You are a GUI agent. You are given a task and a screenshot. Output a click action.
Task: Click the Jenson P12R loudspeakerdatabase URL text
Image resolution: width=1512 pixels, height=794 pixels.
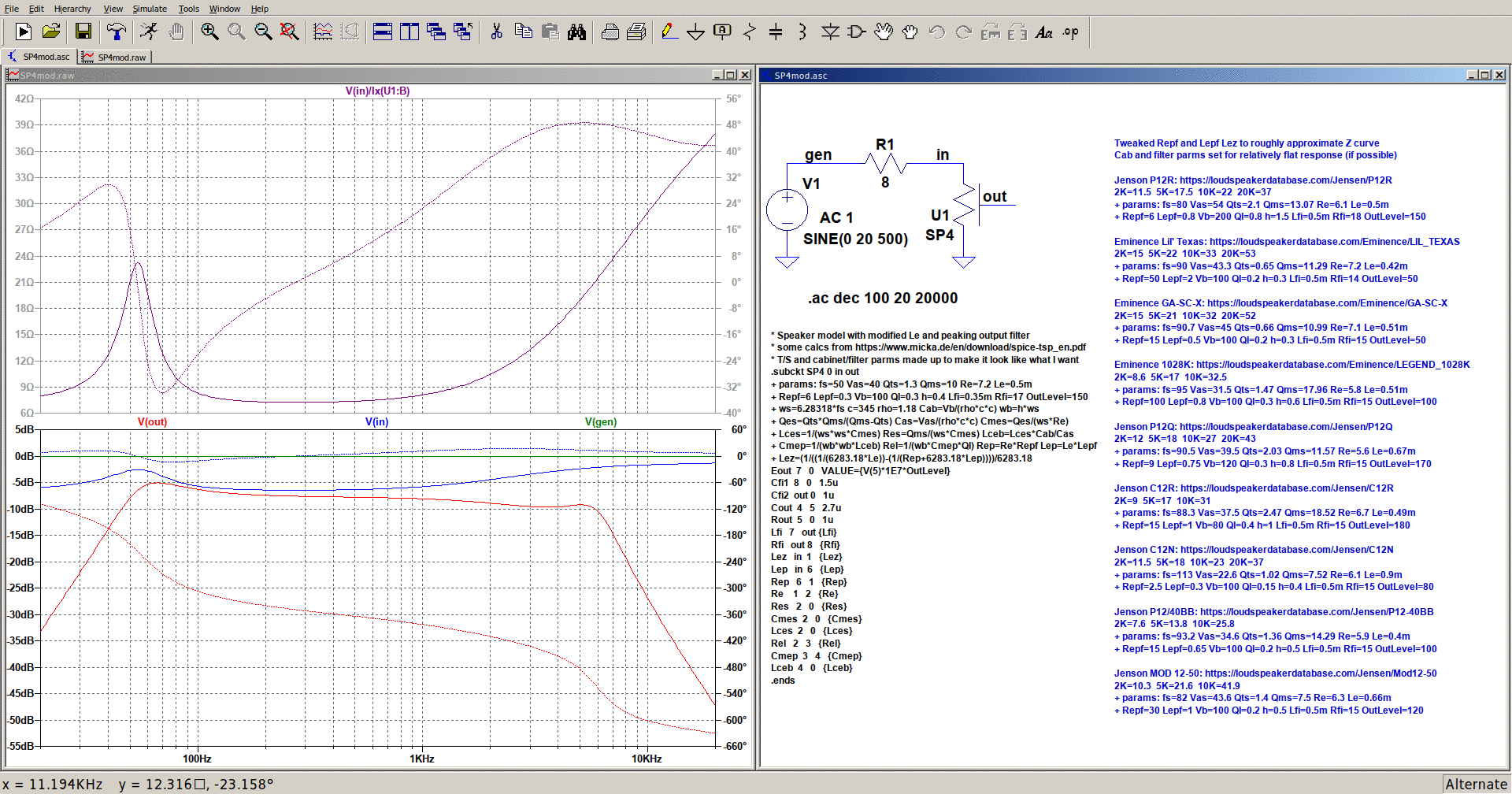coord(1285,180)
